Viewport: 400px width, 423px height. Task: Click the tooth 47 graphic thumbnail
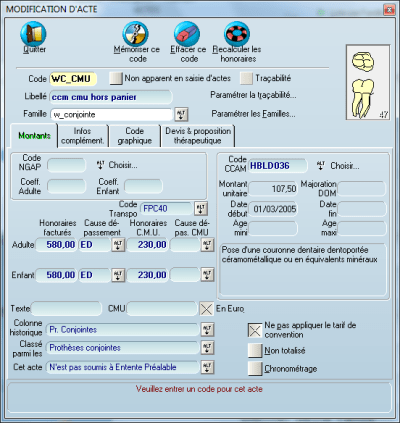click(368, 82)
